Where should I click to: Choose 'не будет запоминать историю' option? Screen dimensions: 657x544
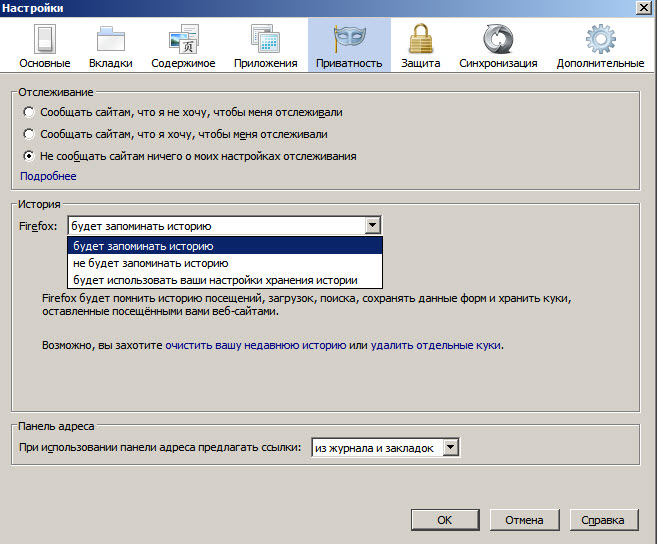151,263
